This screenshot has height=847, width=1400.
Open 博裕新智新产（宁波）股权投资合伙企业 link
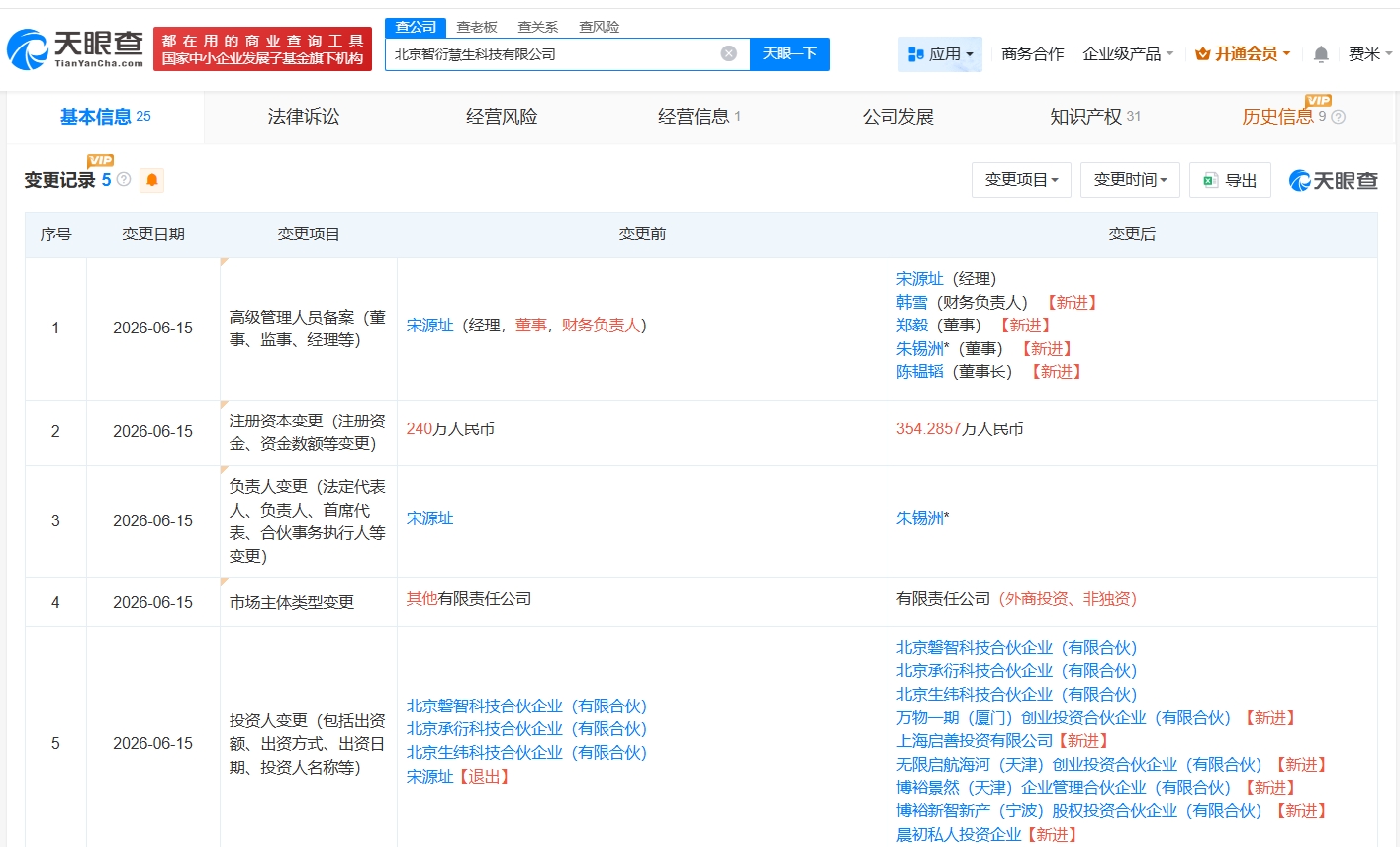coord(1079,811)
